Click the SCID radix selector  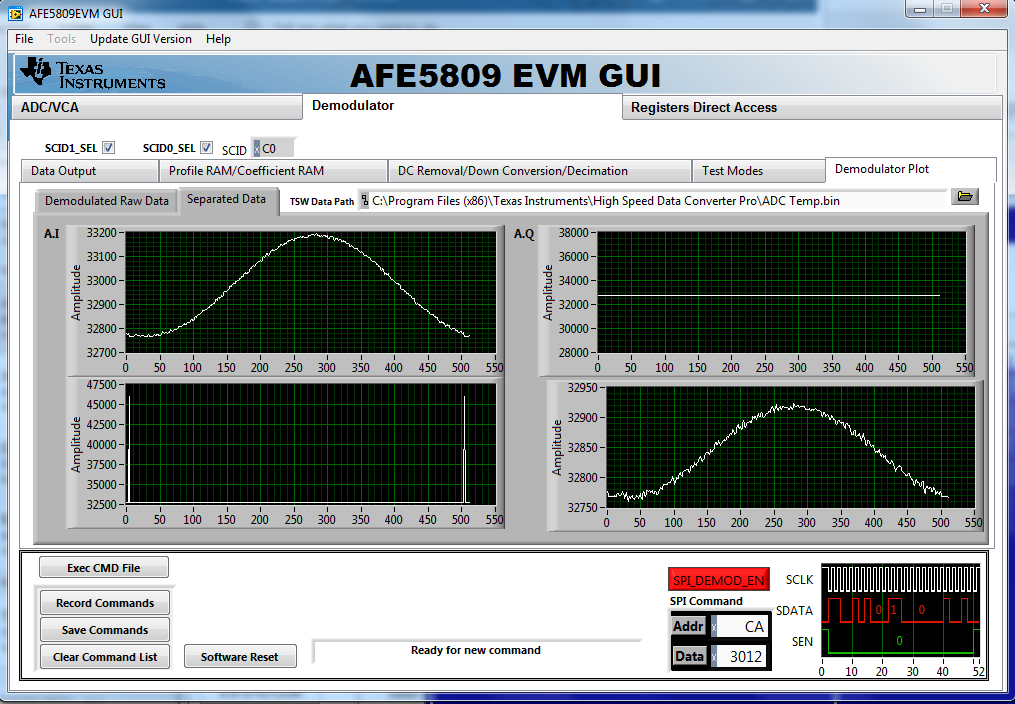256,149
